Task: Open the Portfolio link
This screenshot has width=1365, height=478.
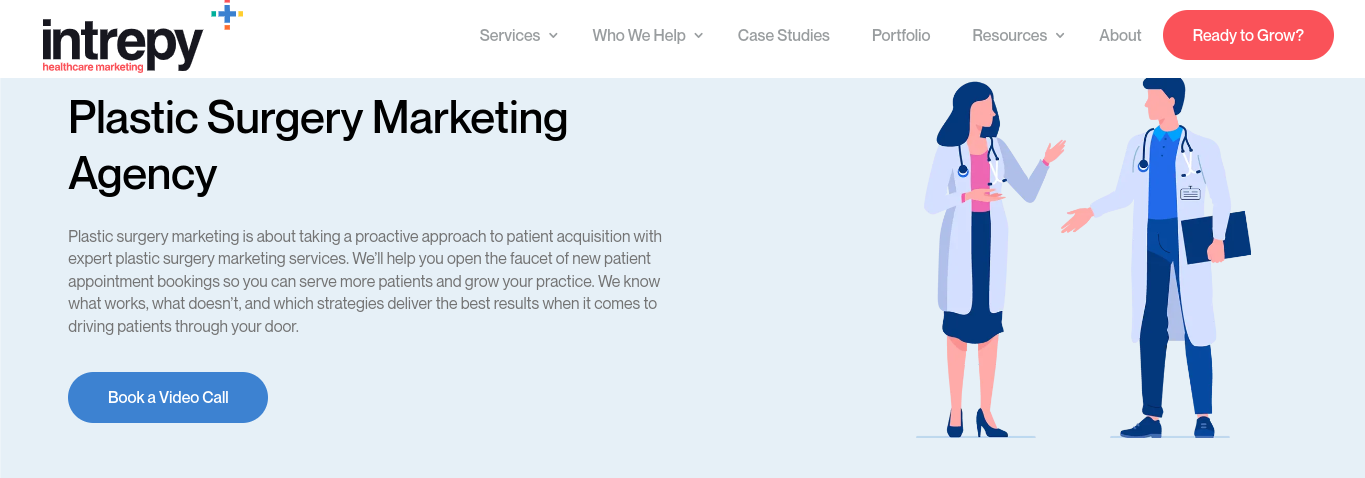Action: [x=900, y=36]
